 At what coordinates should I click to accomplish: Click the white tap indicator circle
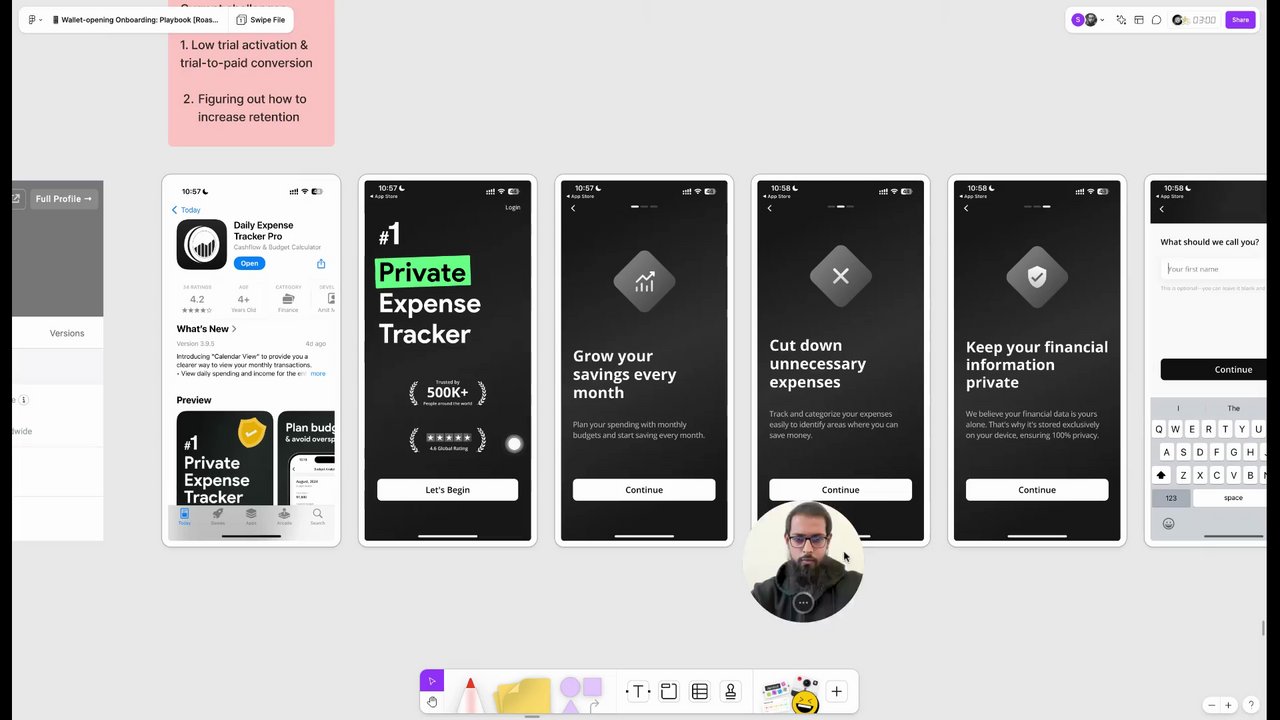tap(514, 444)
